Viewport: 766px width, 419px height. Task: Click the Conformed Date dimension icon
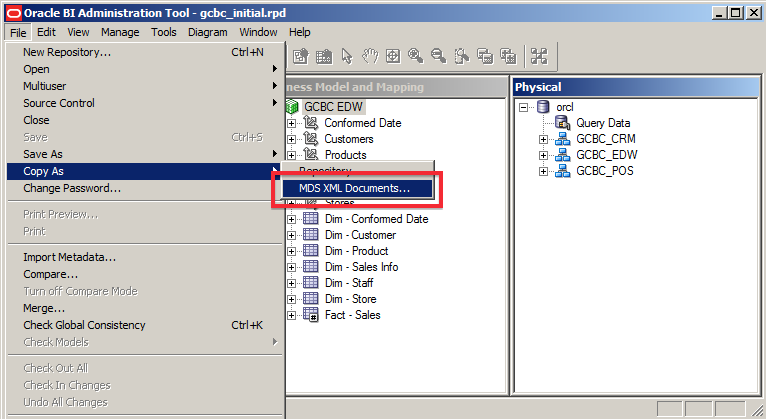tap(311, 123)
